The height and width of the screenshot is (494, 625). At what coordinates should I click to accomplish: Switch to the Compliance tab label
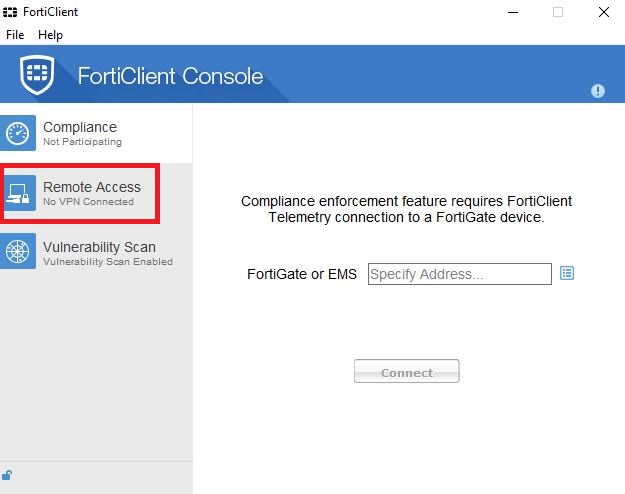pyautogui.click(x=80, y=127)
